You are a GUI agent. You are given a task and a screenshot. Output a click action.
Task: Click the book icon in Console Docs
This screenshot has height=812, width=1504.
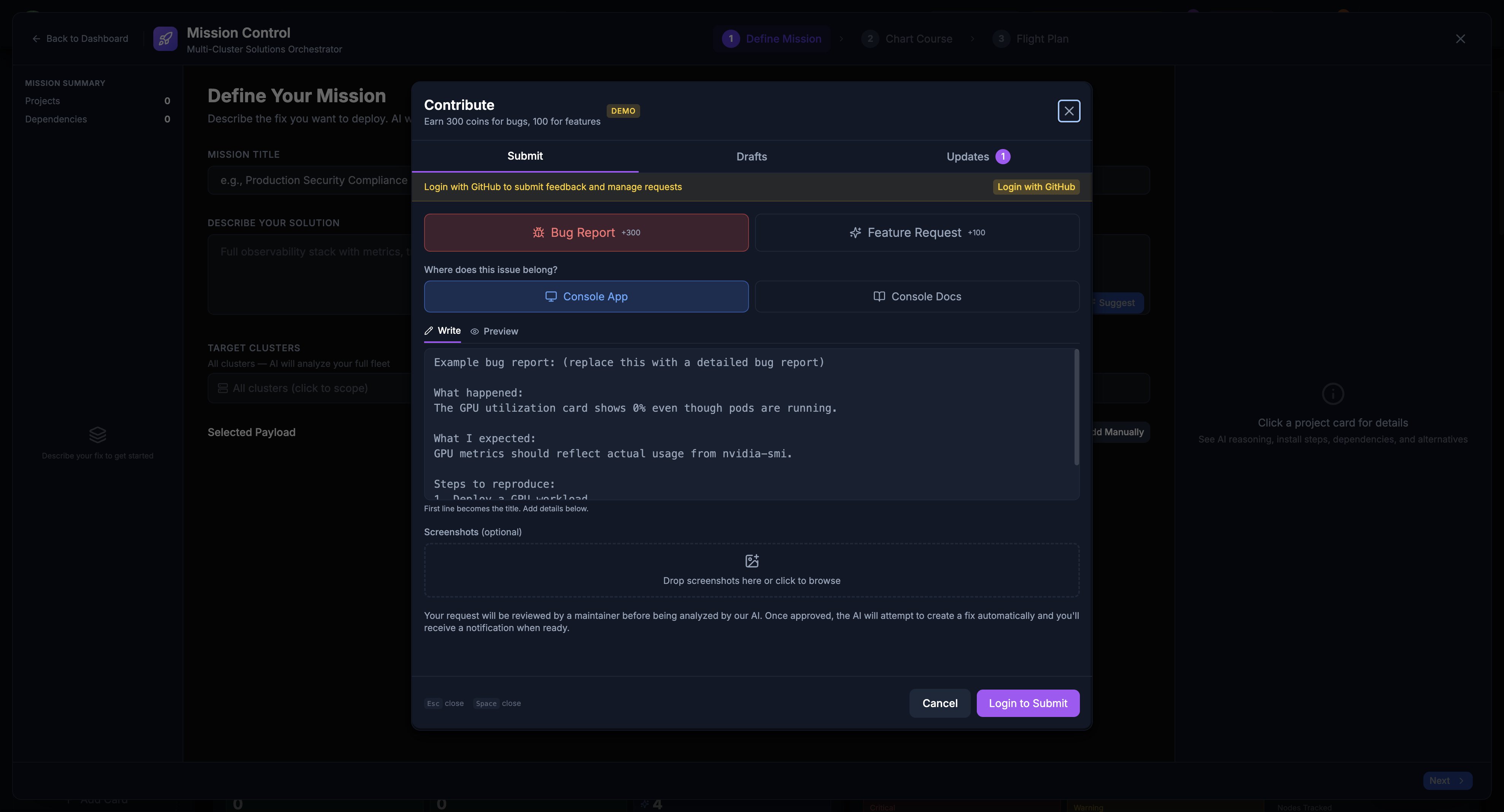879,297
